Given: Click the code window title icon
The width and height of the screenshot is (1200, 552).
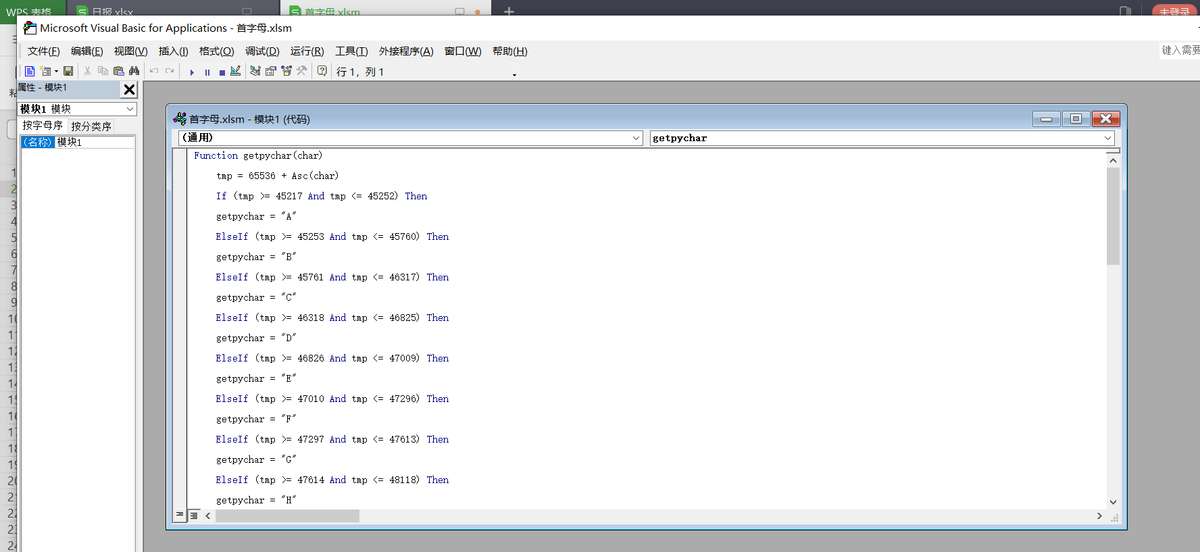Looking at the screenshot, I should (x=181, y=118).
